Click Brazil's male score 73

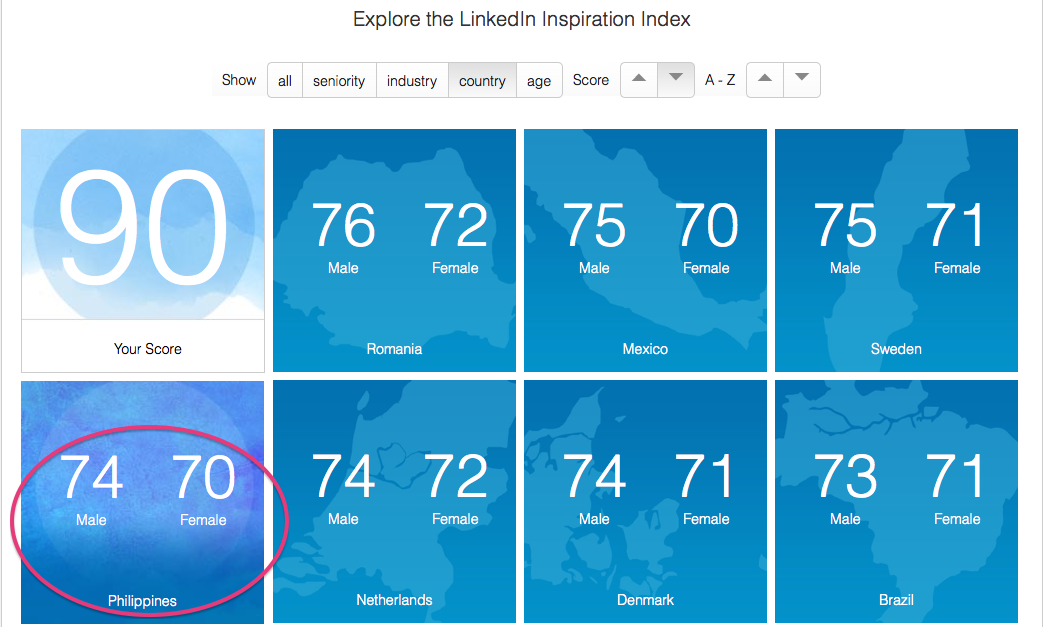click(845, 475)
